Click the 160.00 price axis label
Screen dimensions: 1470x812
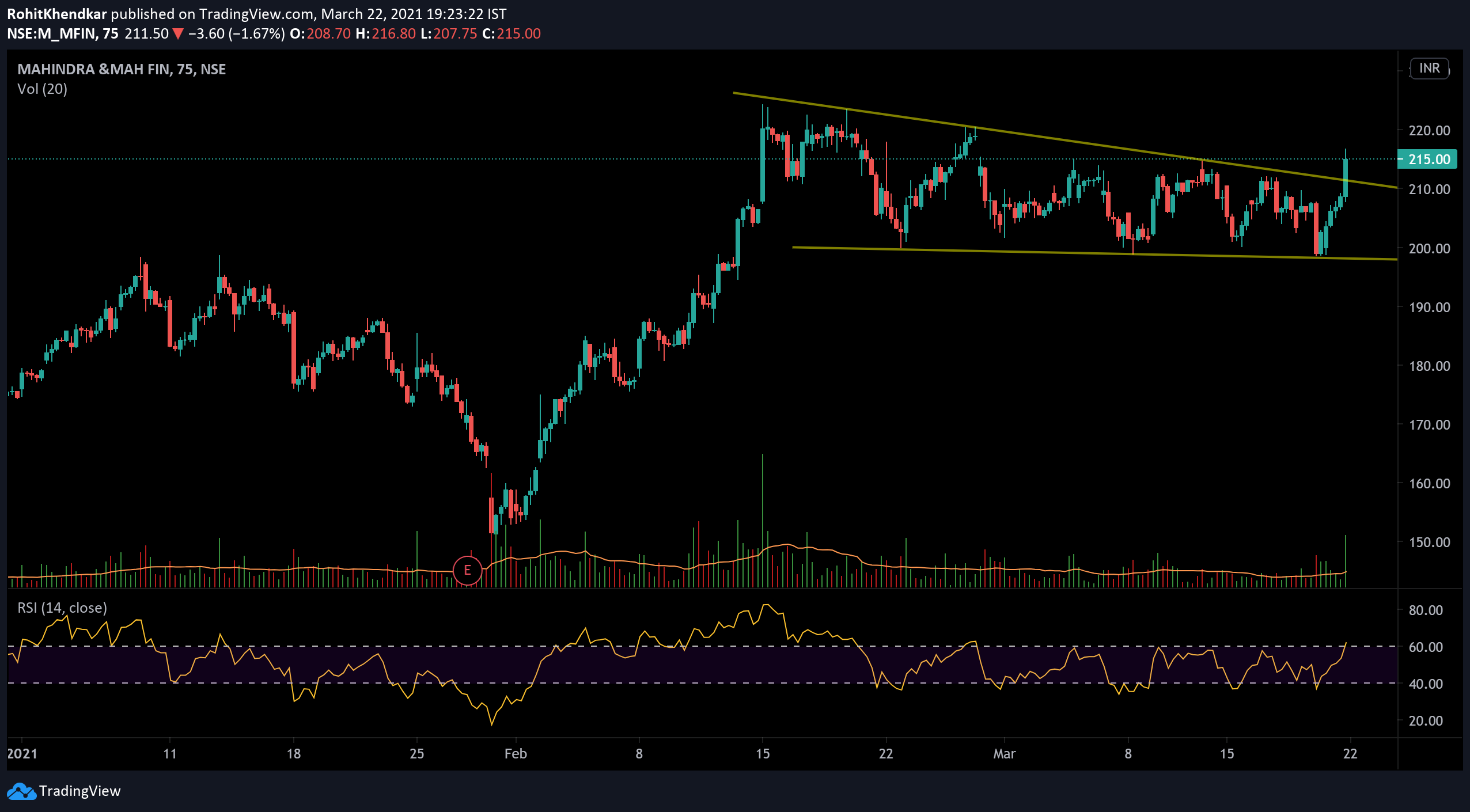point(1429,484)
